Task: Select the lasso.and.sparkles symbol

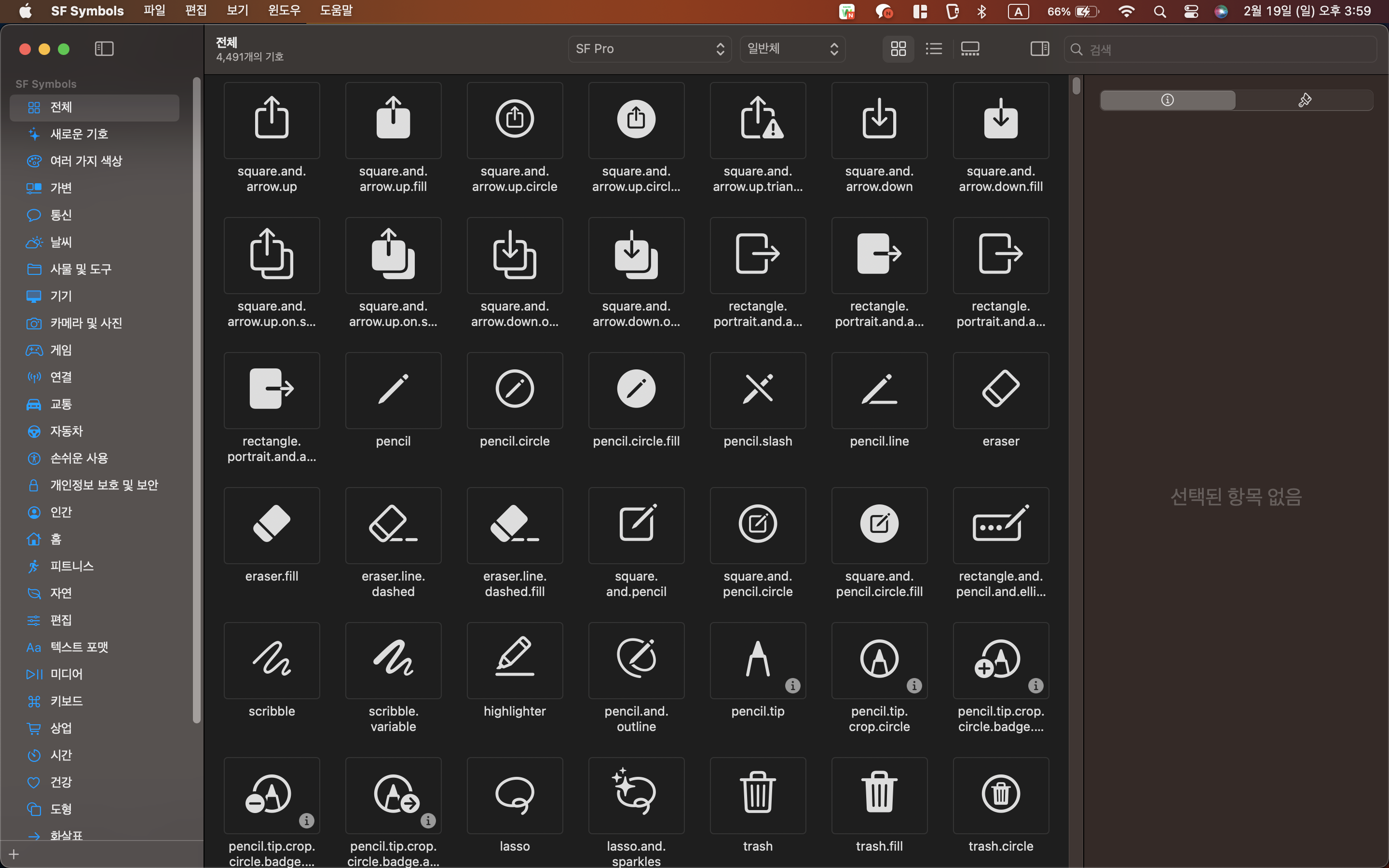Action: coord(636,795)
